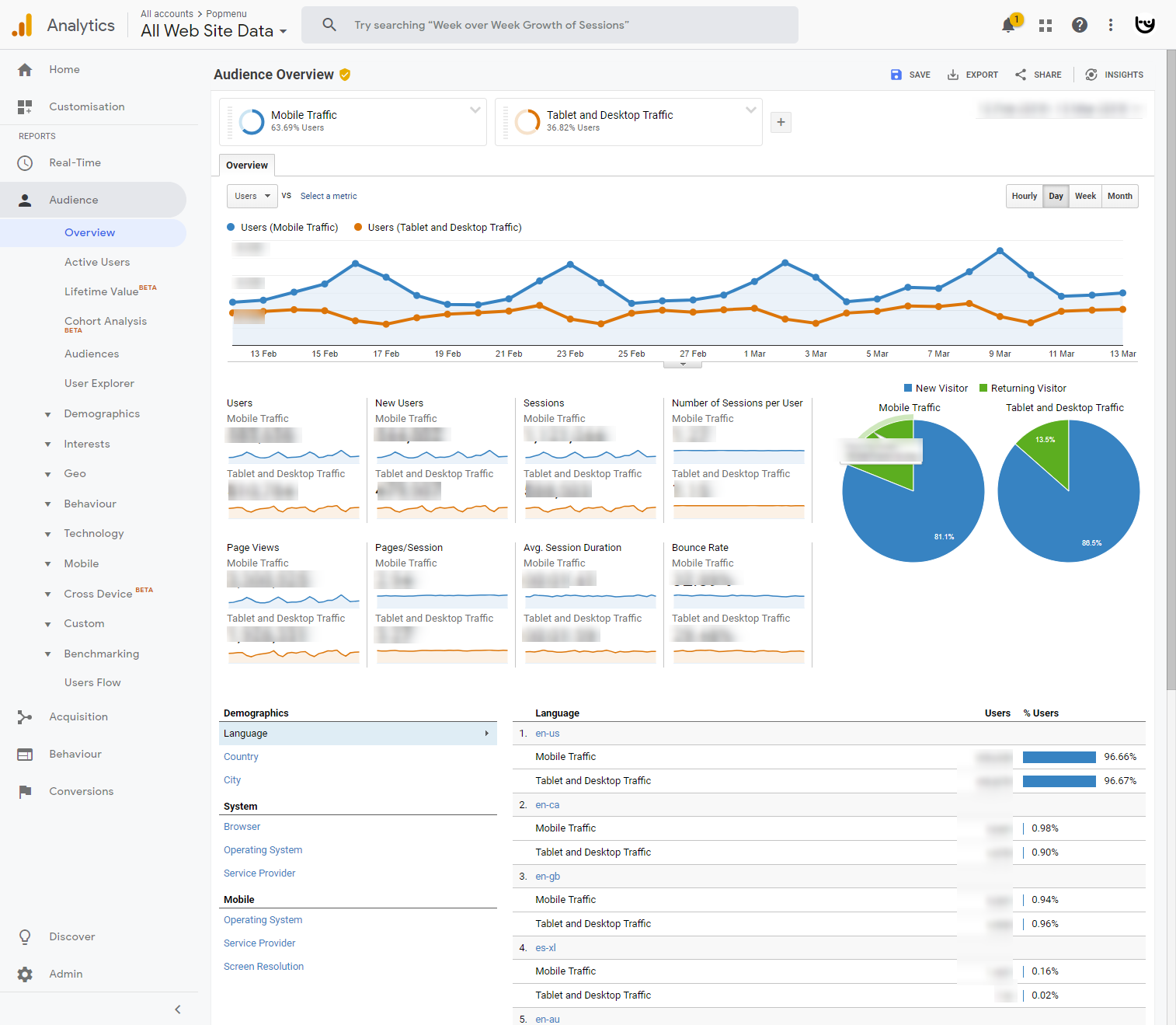The height and width of the screenshot is (1025, 1176).
Task: Open the three-dot more options menu
Action: pyautogui.click(x=1111, y=25)
